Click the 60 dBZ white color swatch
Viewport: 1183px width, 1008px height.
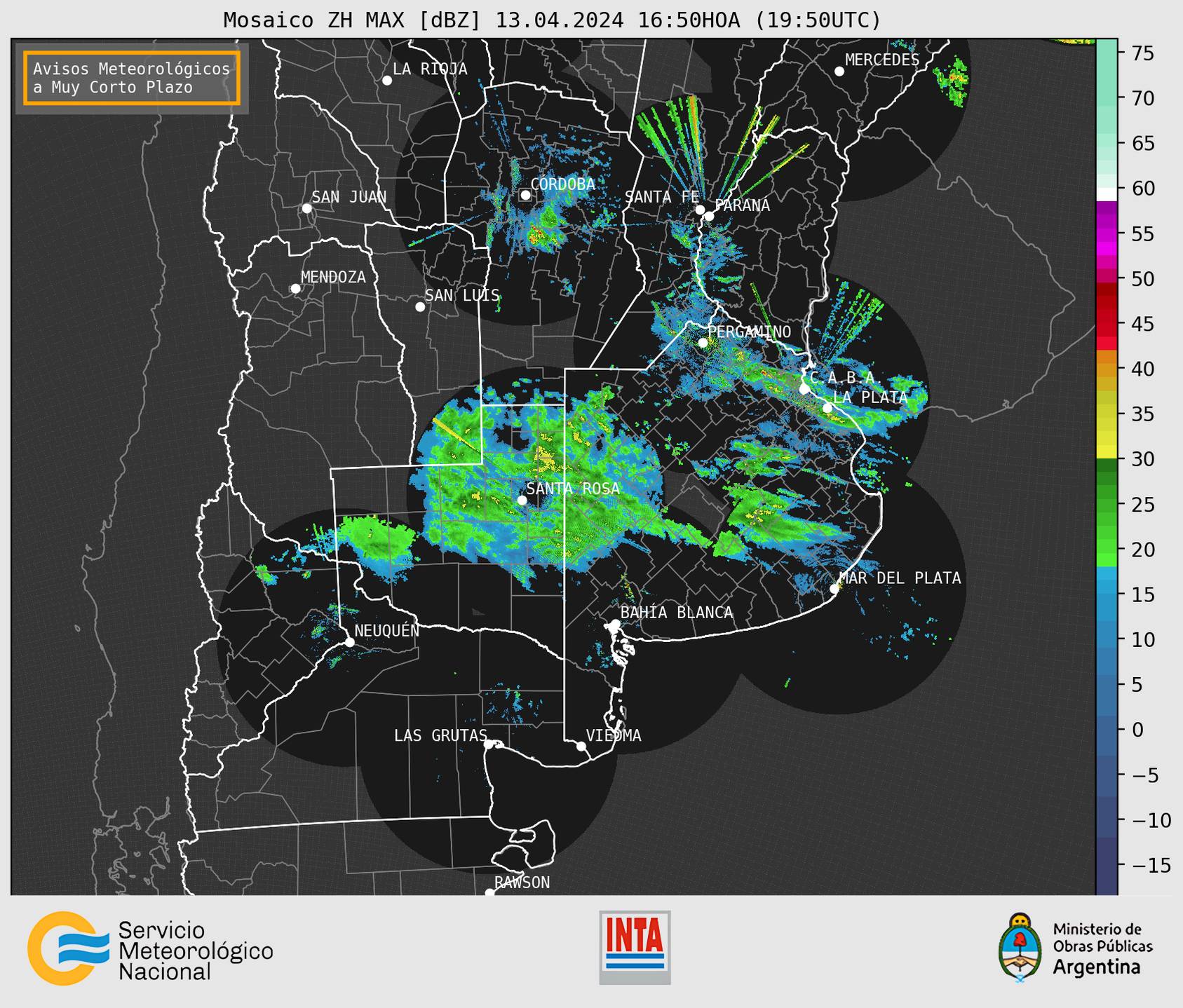[1107, 194]
